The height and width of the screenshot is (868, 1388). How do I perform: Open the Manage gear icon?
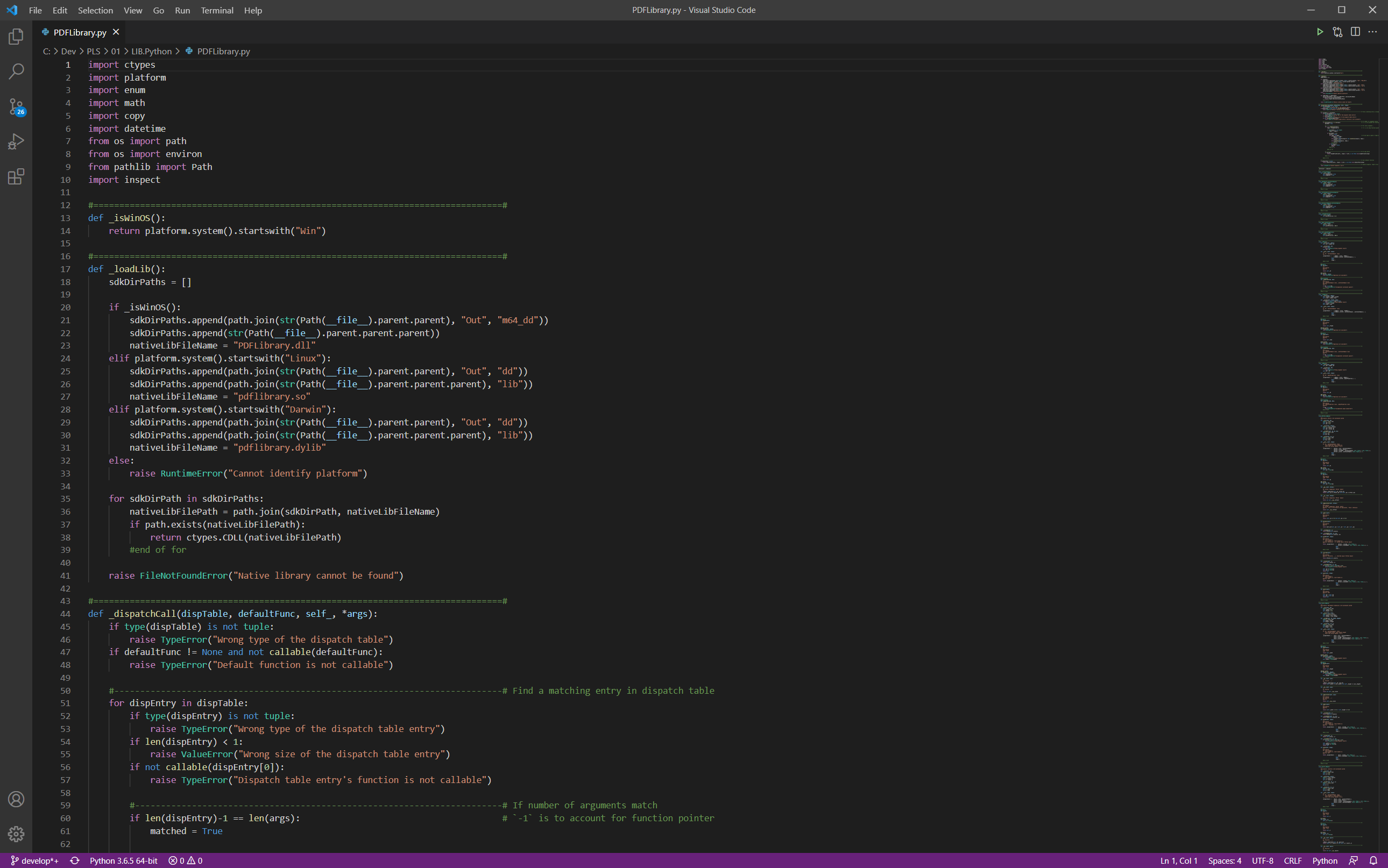(x=16, y=834)
